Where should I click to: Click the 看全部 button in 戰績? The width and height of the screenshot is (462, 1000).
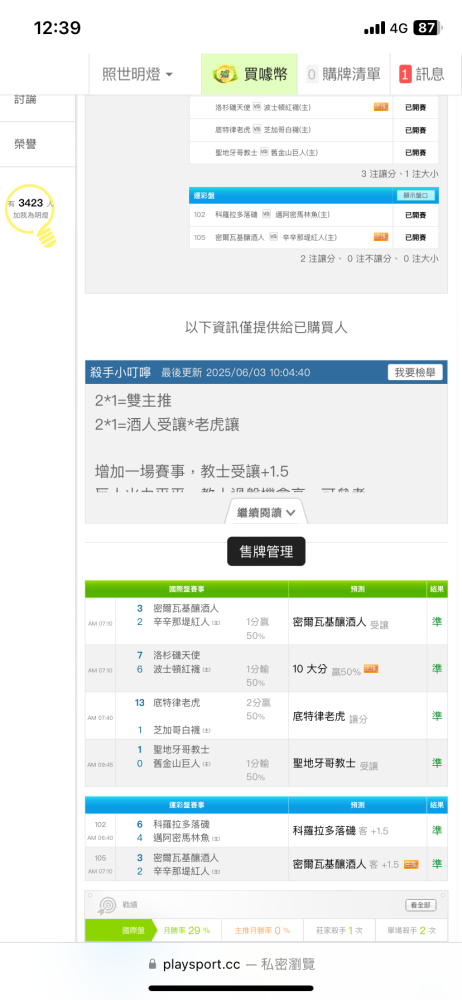point(421,905)
